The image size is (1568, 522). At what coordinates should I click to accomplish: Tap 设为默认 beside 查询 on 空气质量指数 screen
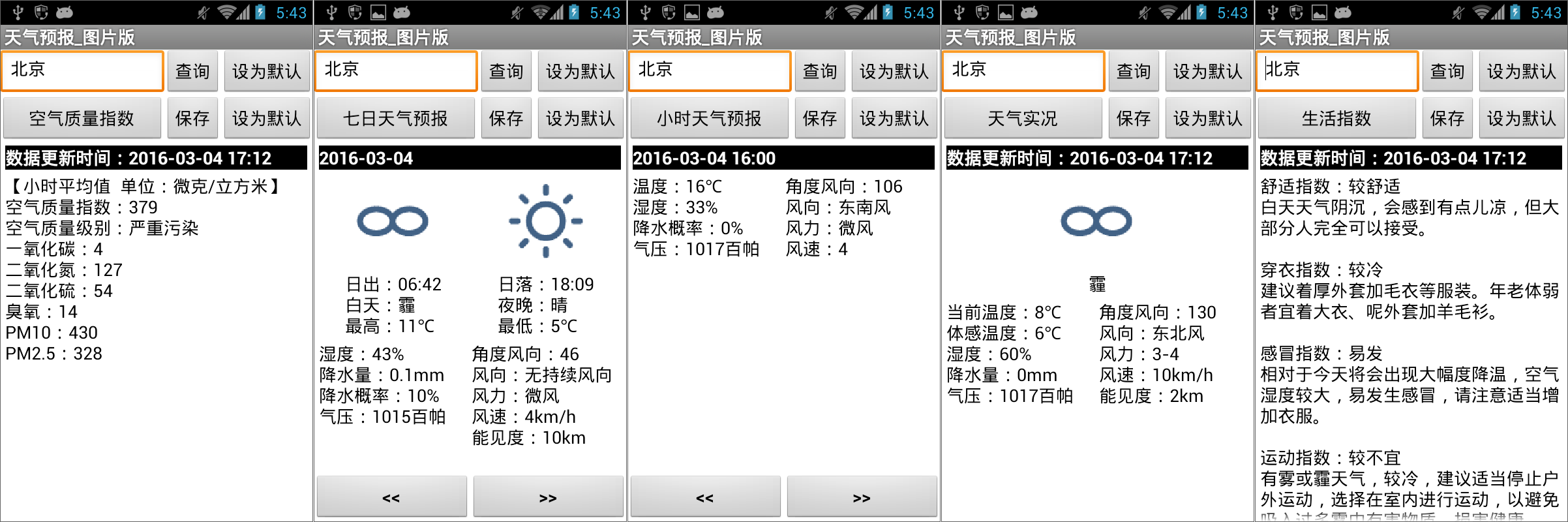coord(267,71)
